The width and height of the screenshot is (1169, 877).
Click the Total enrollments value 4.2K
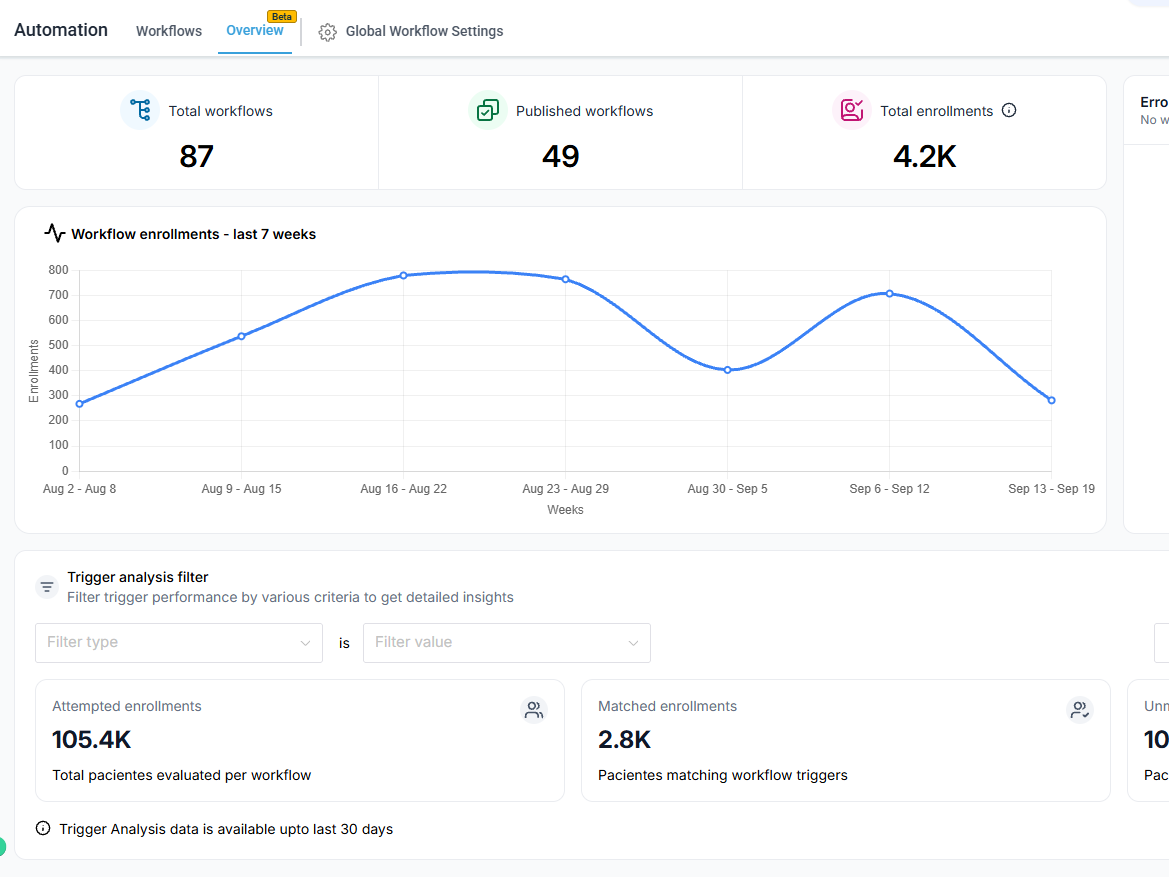pos(924,157)
